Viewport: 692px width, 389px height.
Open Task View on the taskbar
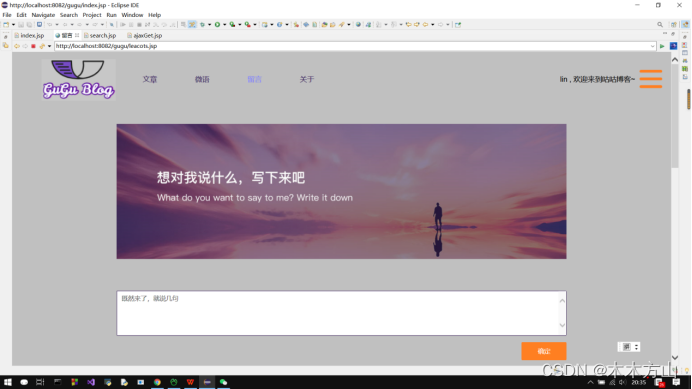40,382
